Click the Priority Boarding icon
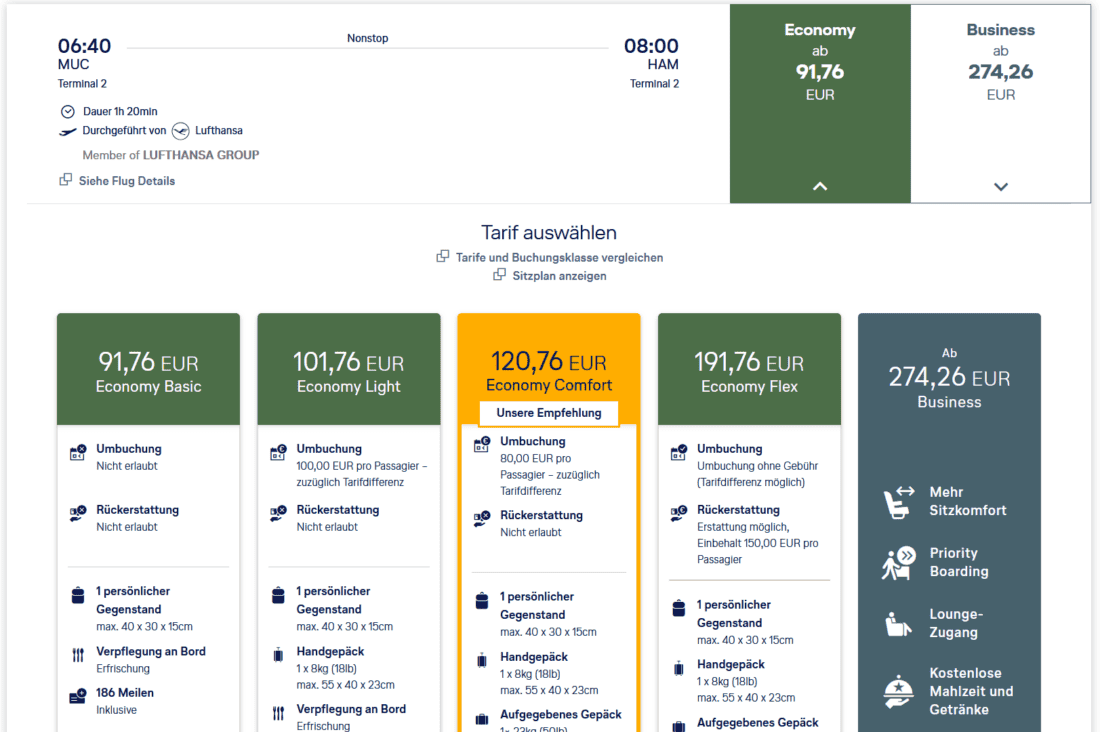Viewport: 1100px width, 732px height. click(899, 563)
